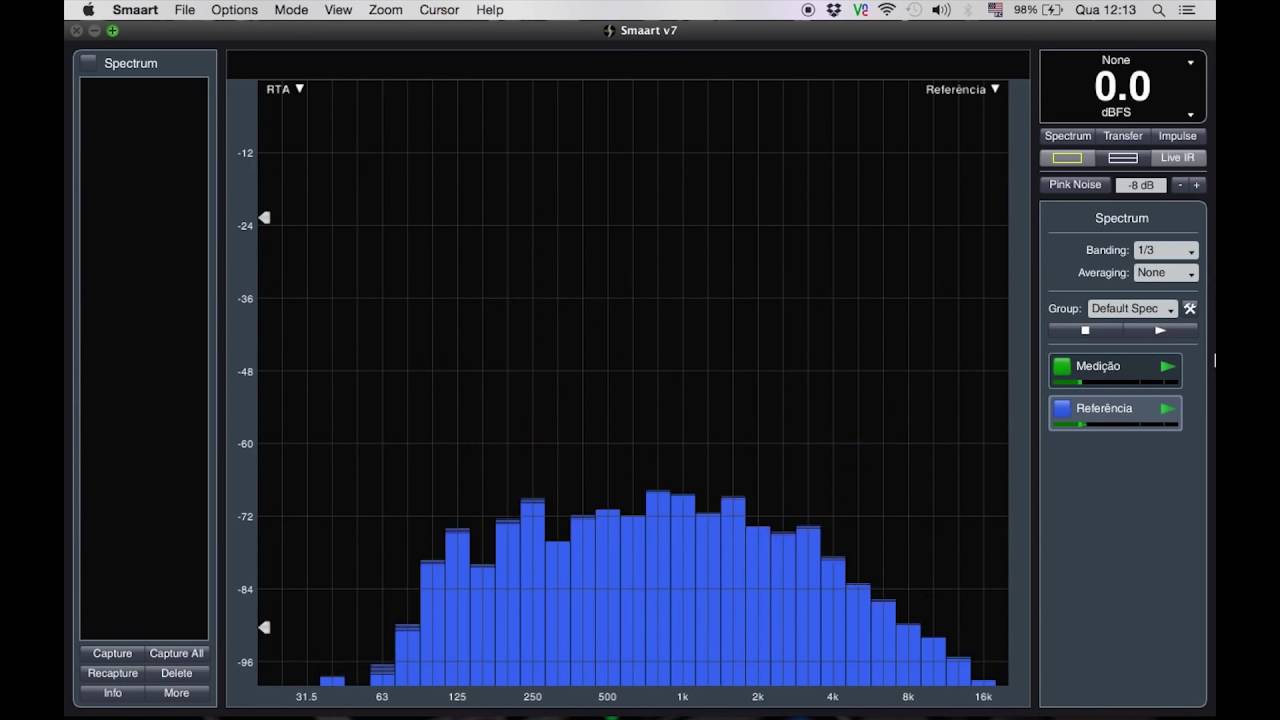Open the Banding 1/3 dropdown
Viewport: 1280px width, 720px height.
click(1165, 251)
